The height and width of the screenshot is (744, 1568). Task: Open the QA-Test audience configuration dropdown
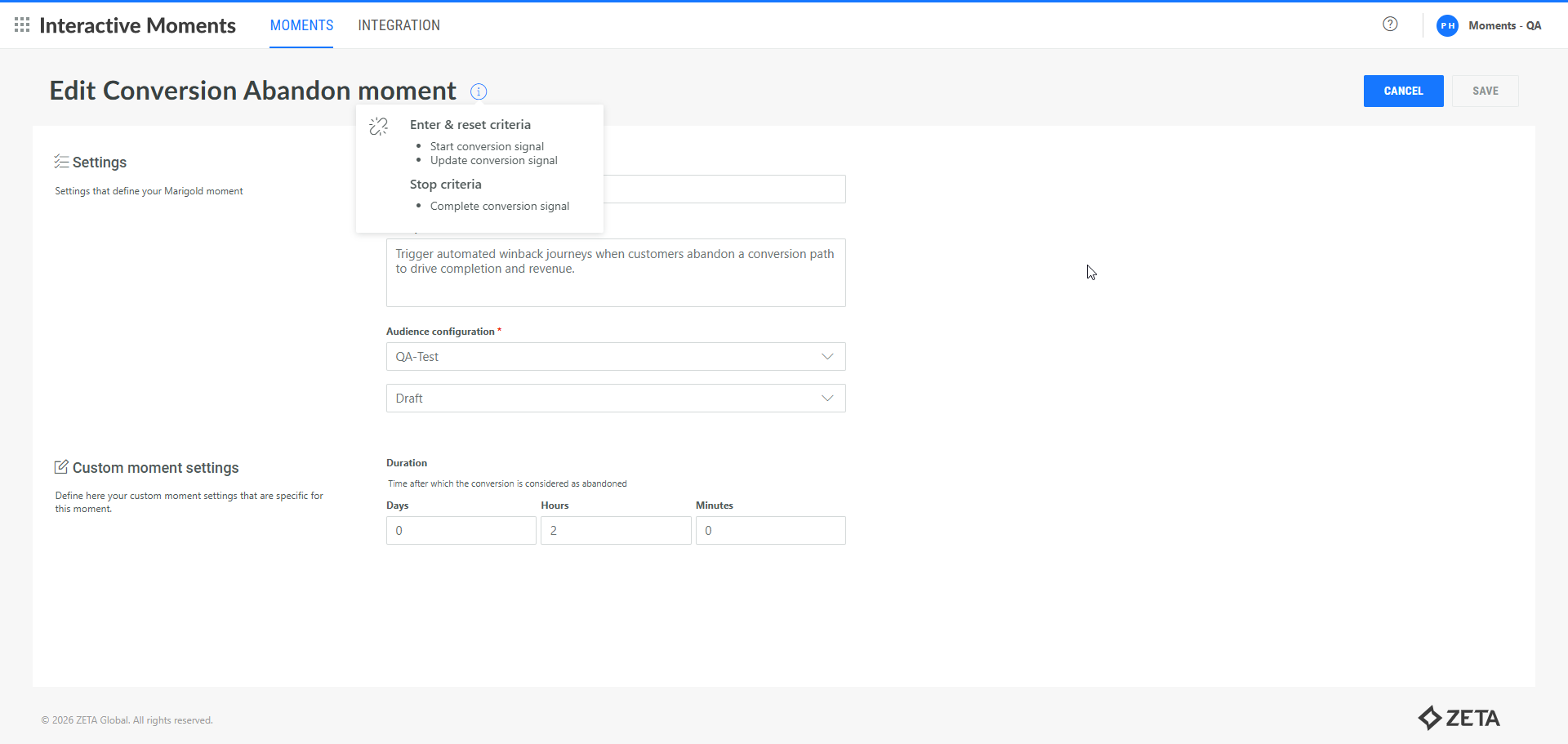[x=615, y=357]
